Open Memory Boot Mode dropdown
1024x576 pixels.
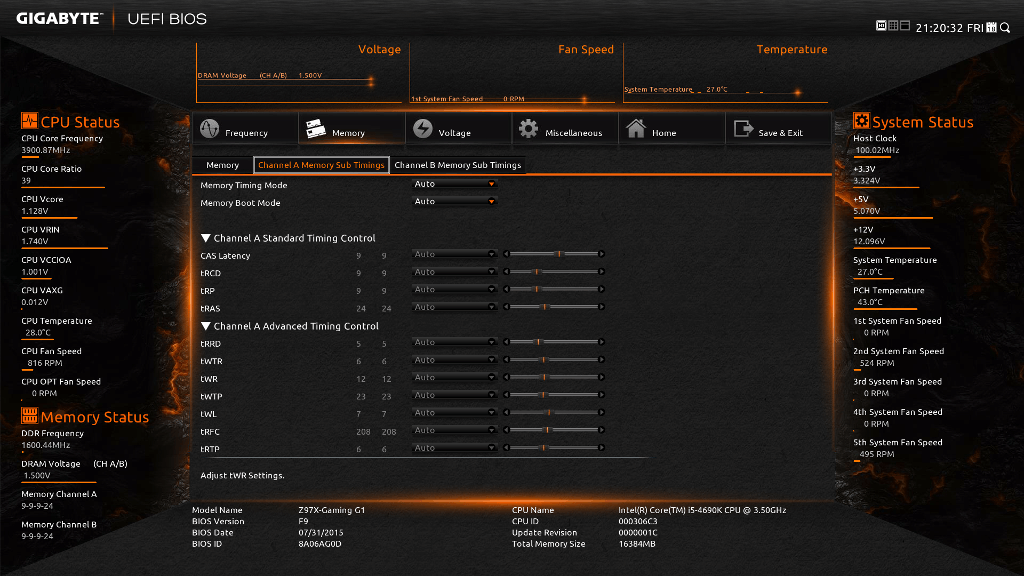pyautogui.click(x=455, y=202)
